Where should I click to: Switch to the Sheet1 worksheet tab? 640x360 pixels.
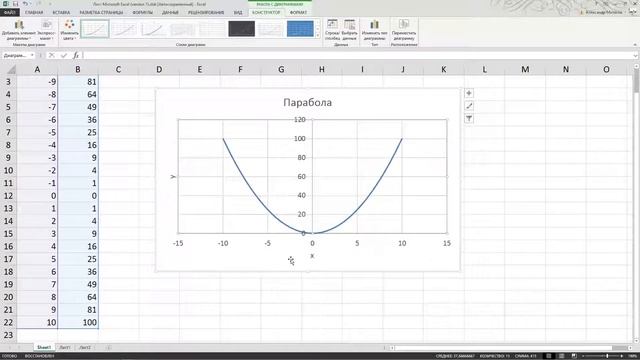(x=44, y=347)
